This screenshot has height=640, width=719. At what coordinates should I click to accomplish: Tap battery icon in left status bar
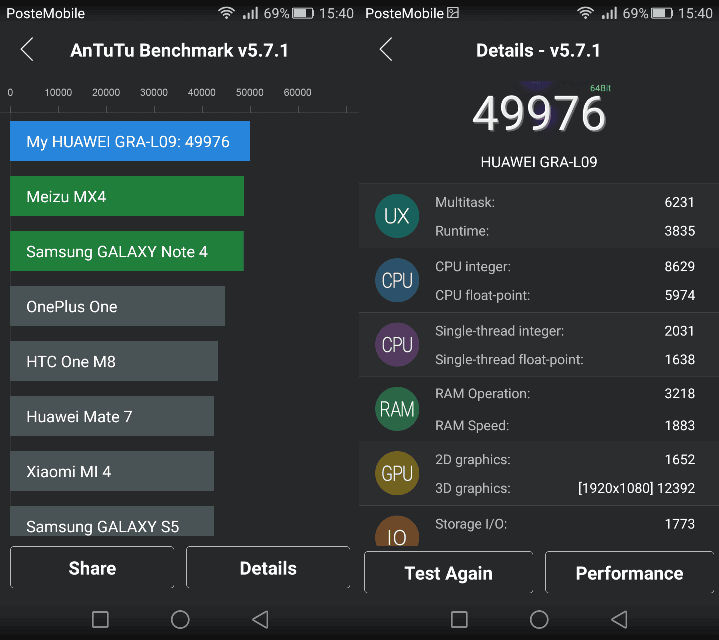pos(303,13)
